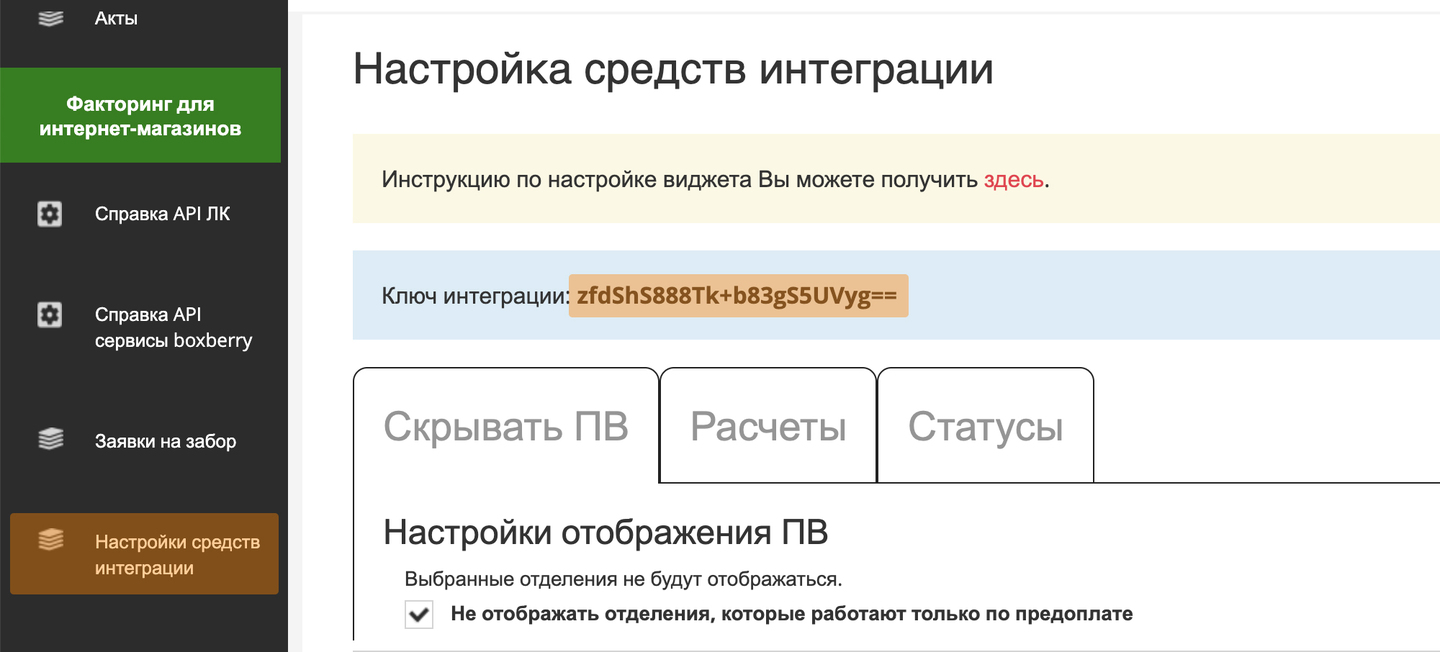
Task: Follow the red здесь instruction link
Action: pyautogui.click(x=1013, y=180)
